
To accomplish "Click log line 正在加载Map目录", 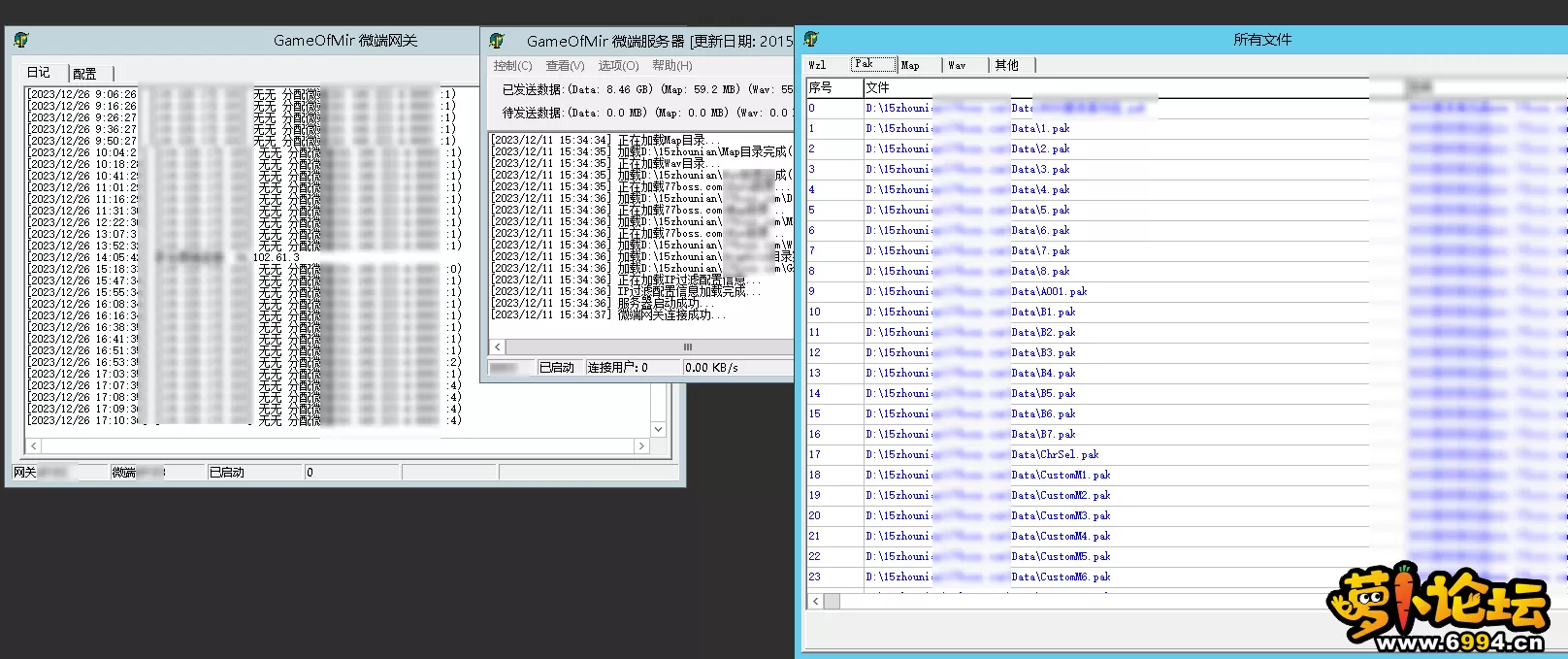I will (x=604, y=140).
